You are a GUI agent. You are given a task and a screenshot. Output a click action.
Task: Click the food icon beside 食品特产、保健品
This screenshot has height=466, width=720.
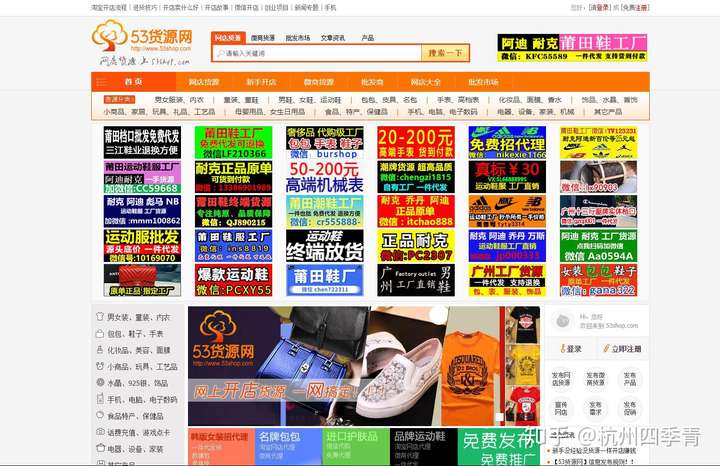click(100, 415)
